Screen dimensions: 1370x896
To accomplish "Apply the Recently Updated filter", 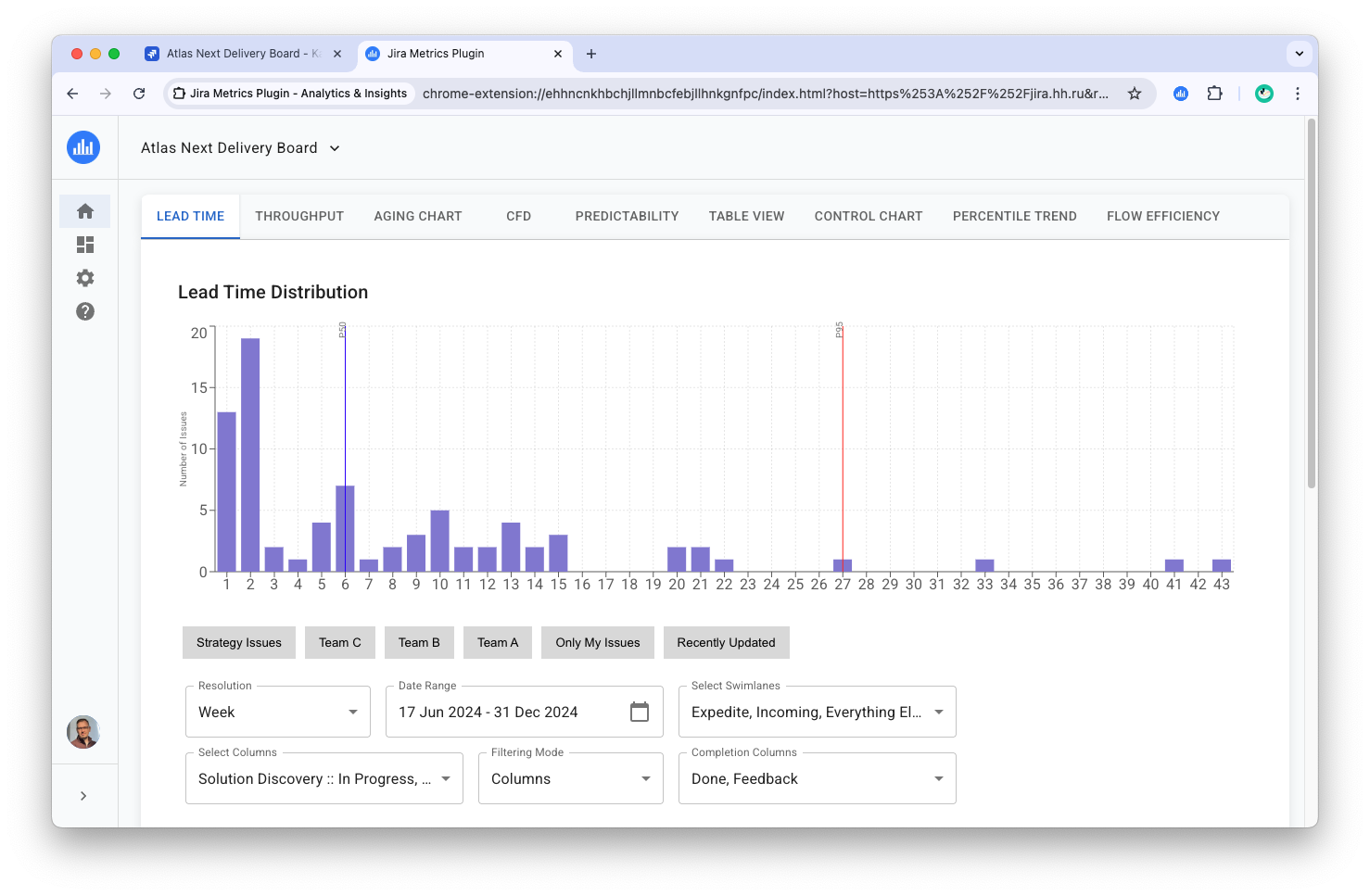I will [727, 643].
